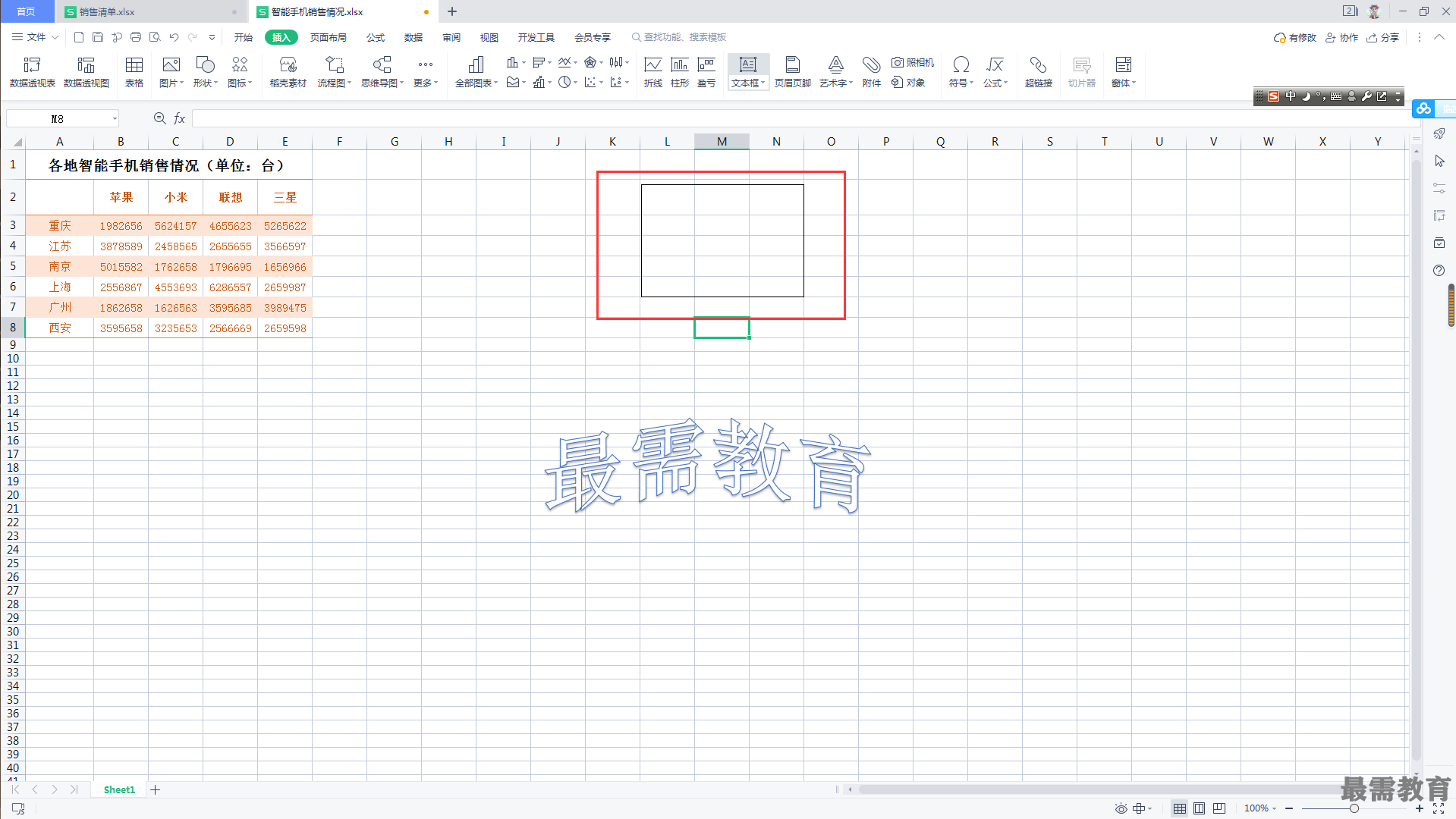Open Print Preview from quick toolbar
This screenshot has height=819, width=1456.
point(155,37)
